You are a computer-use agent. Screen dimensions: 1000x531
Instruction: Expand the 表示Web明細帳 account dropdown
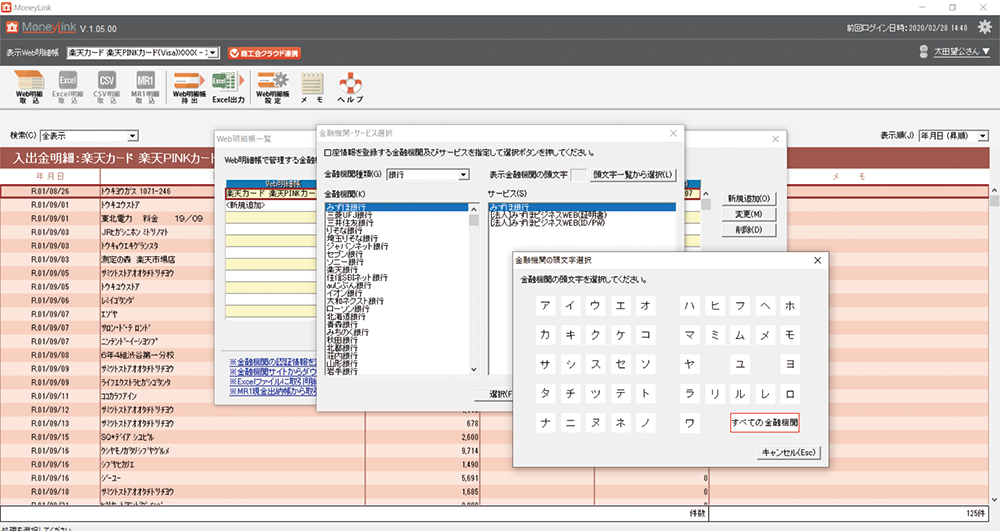[213, 52]
